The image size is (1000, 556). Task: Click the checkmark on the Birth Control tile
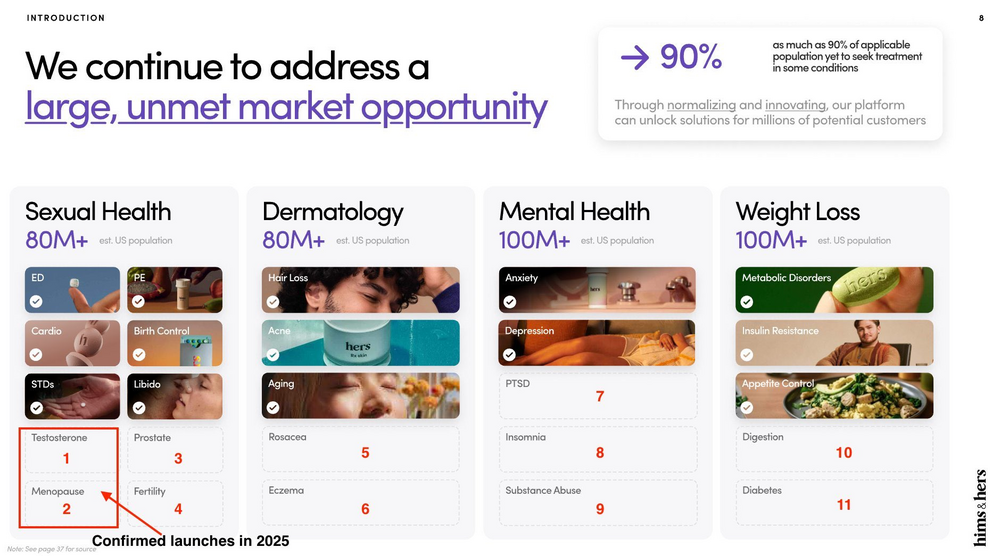[x=139, y=354]
